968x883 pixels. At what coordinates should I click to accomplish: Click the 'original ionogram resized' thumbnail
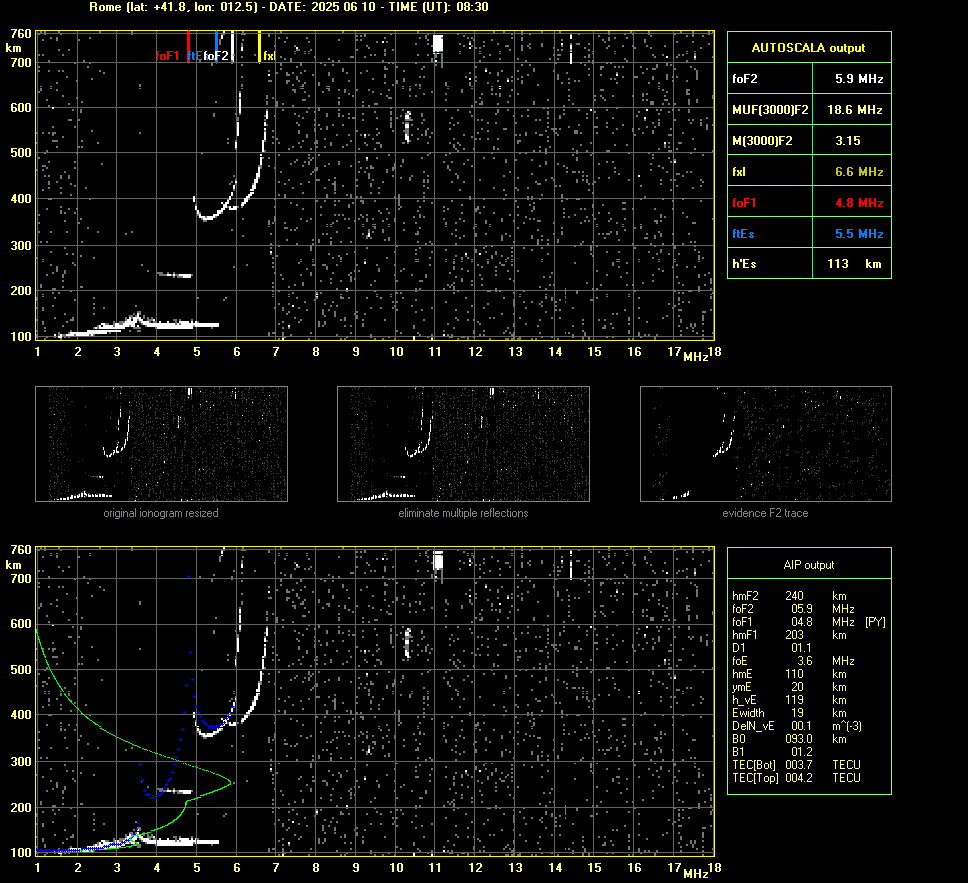161,444
